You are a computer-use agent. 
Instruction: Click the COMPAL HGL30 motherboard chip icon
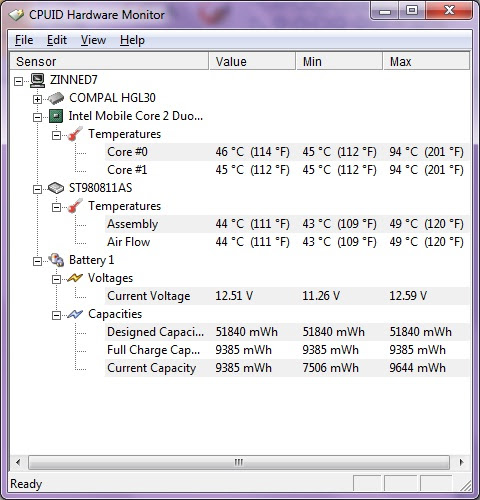[56, 98]
